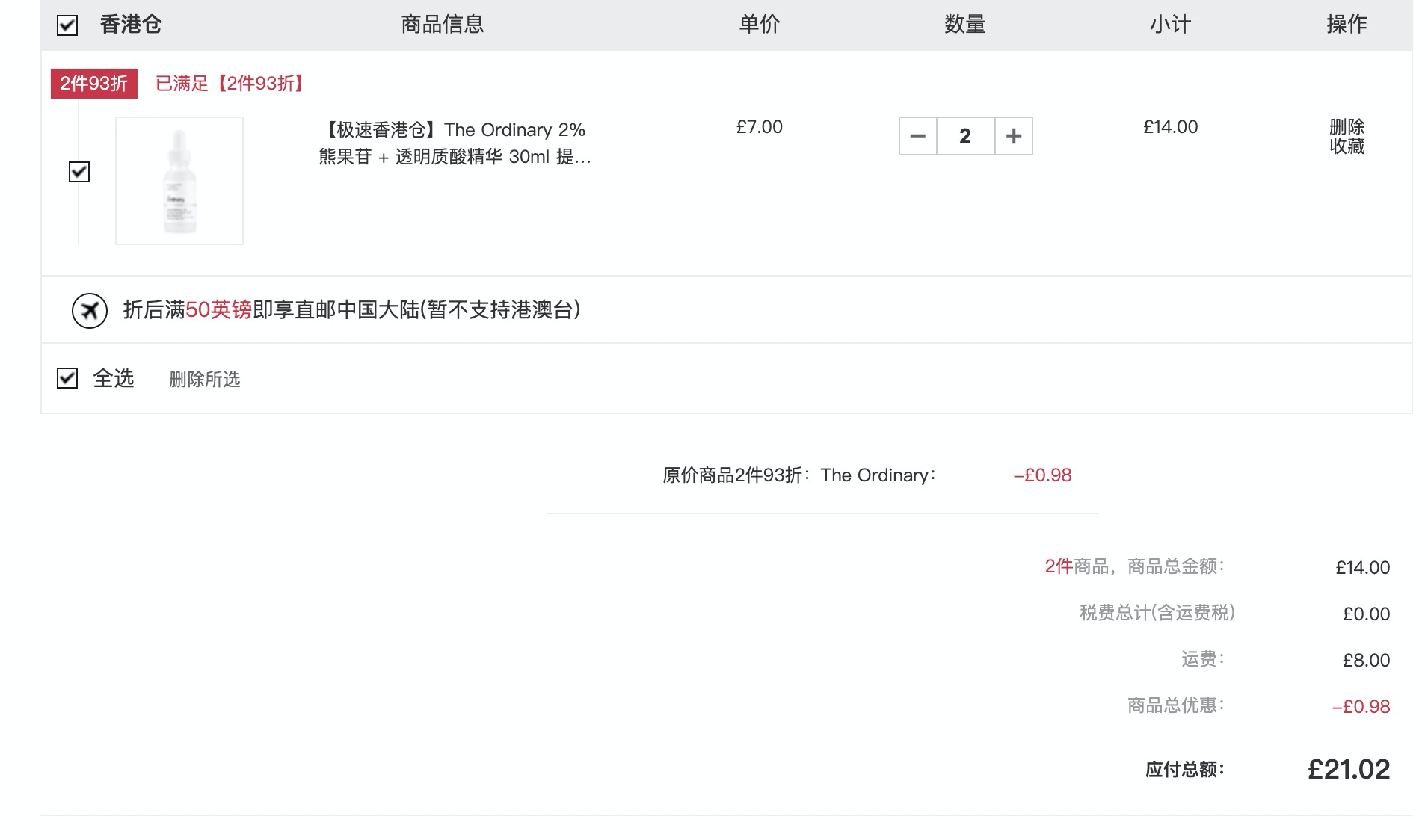Increase quantity with the plus button
The width and height of the screenshot is (1428, 840).
pyautogui.click(x=1014, y=136)
